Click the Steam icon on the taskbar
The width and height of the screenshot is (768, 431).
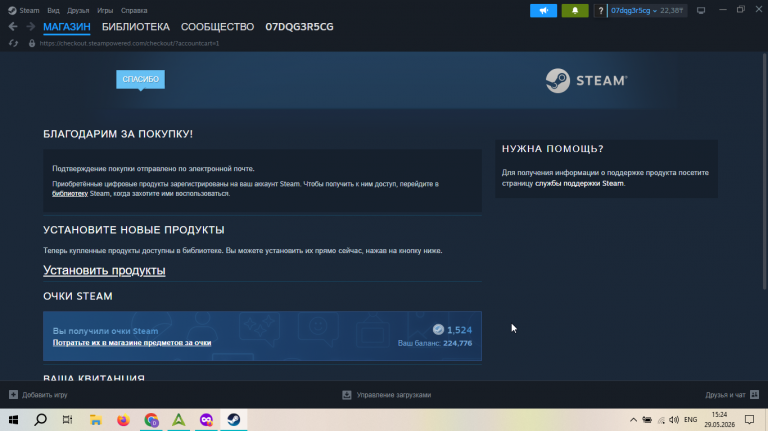pos(234,420)
